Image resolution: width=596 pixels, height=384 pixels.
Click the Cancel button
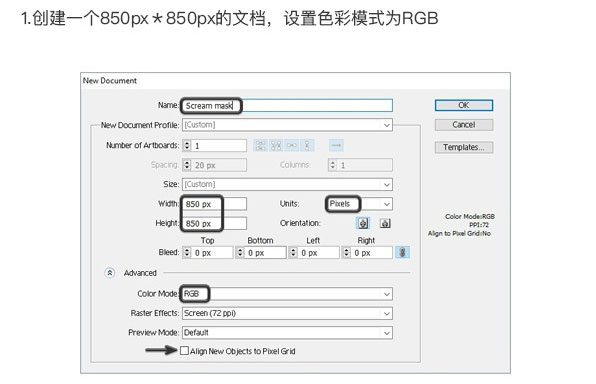tap(464, 125)
